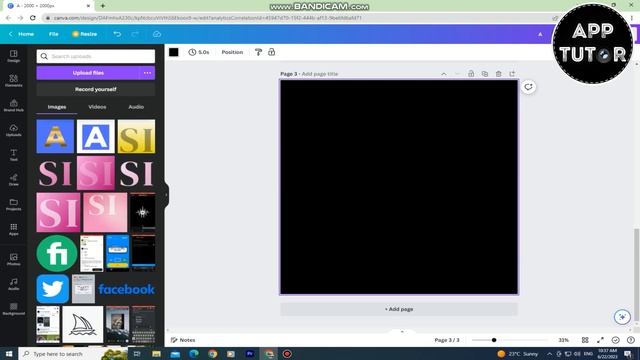This screenshot has height=360, width=640.
Task: Change the 5.0s page duration
Action: pos(199,52)
